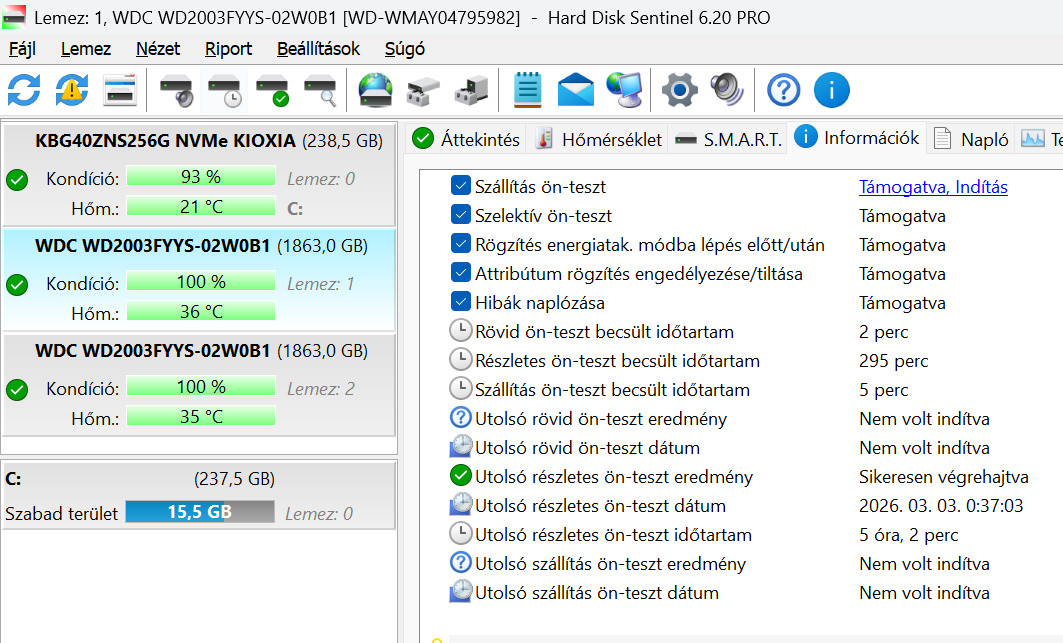Click the disk with speaker acoustic toolbar icon

[x=176, y=90]
